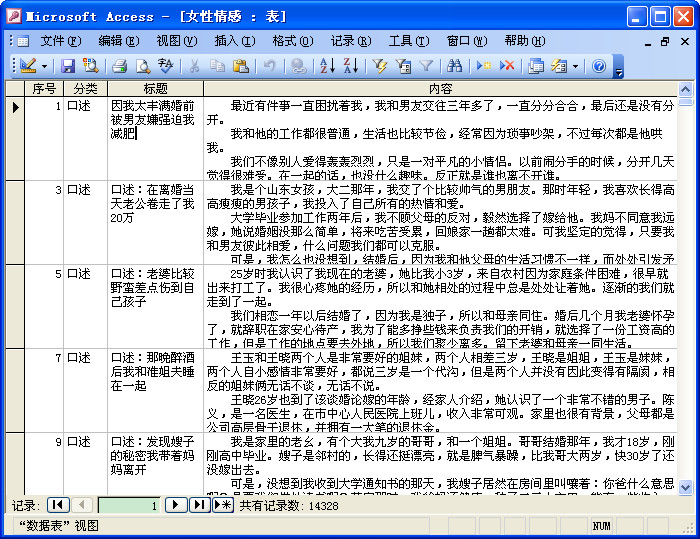Open the 插入(I) menu
700x539 pixels.
(x=235, y=41)
